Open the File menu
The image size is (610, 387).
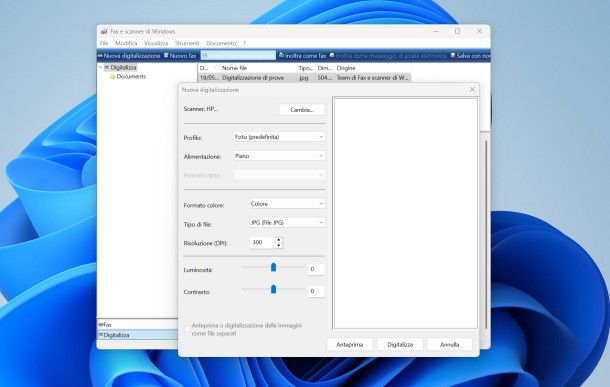click(104, 43)
